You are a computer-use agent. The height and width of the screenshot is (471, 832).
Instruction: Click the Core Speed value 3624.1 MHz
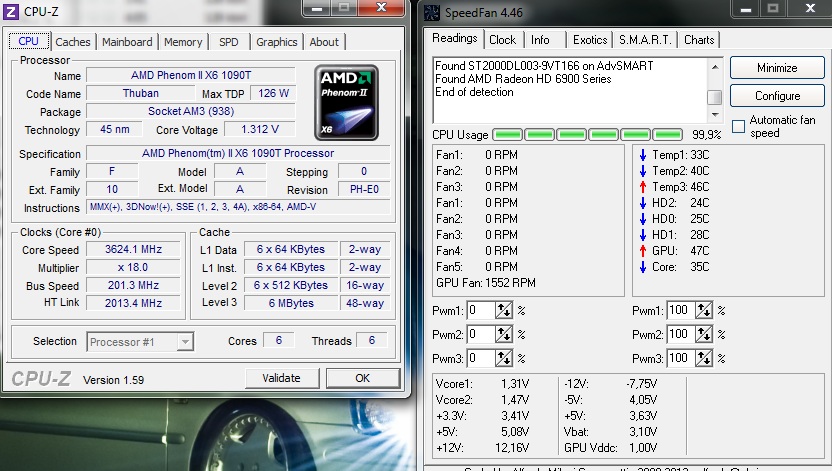(133, 249)
